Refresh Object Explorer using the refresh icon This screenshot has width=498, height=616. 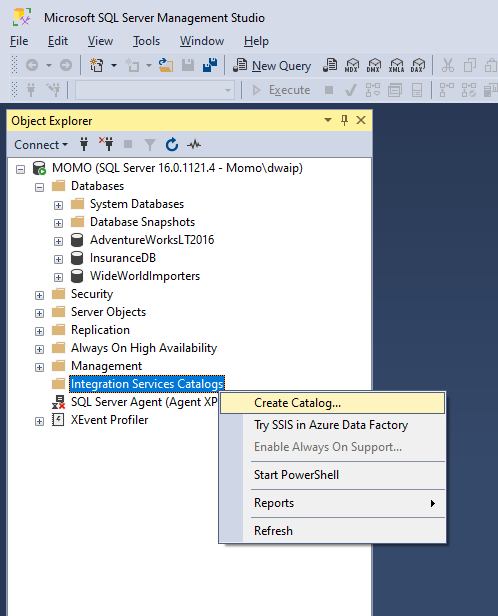(x=172, y=145)
